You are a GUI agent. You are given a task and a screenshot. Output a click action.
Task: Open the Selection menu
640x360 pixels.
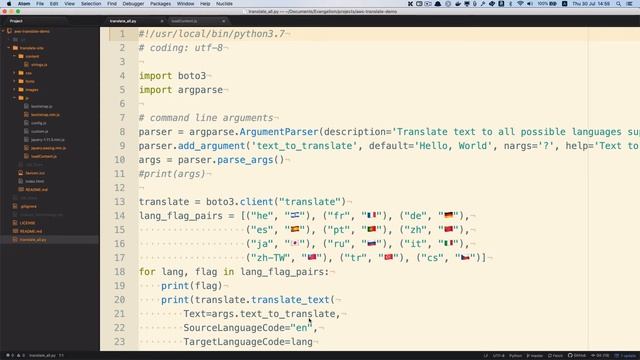[91, 4]
